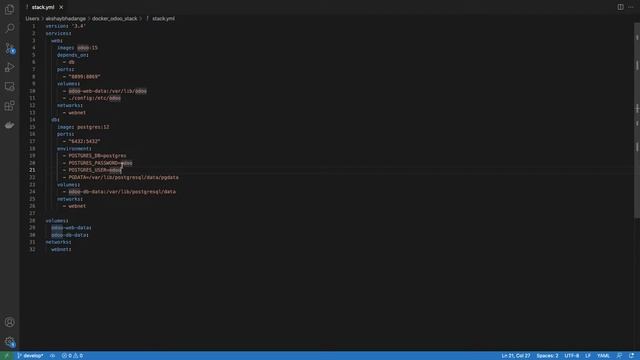The width and height of the screenshot is (640, 360).
Task: Click the POSTGRES_DB=postgres line
Action: tap(97, 156)
